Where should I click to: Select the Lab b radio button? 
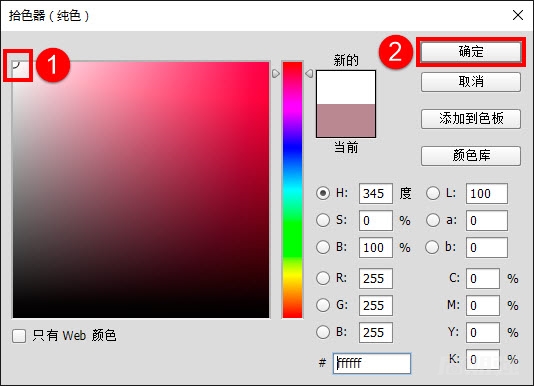[x=432, y=247]
